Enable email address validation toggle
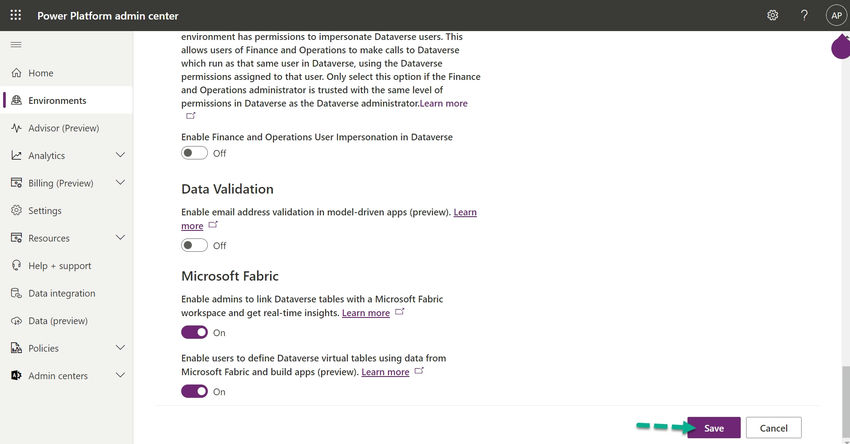 (x=194, y=245)
